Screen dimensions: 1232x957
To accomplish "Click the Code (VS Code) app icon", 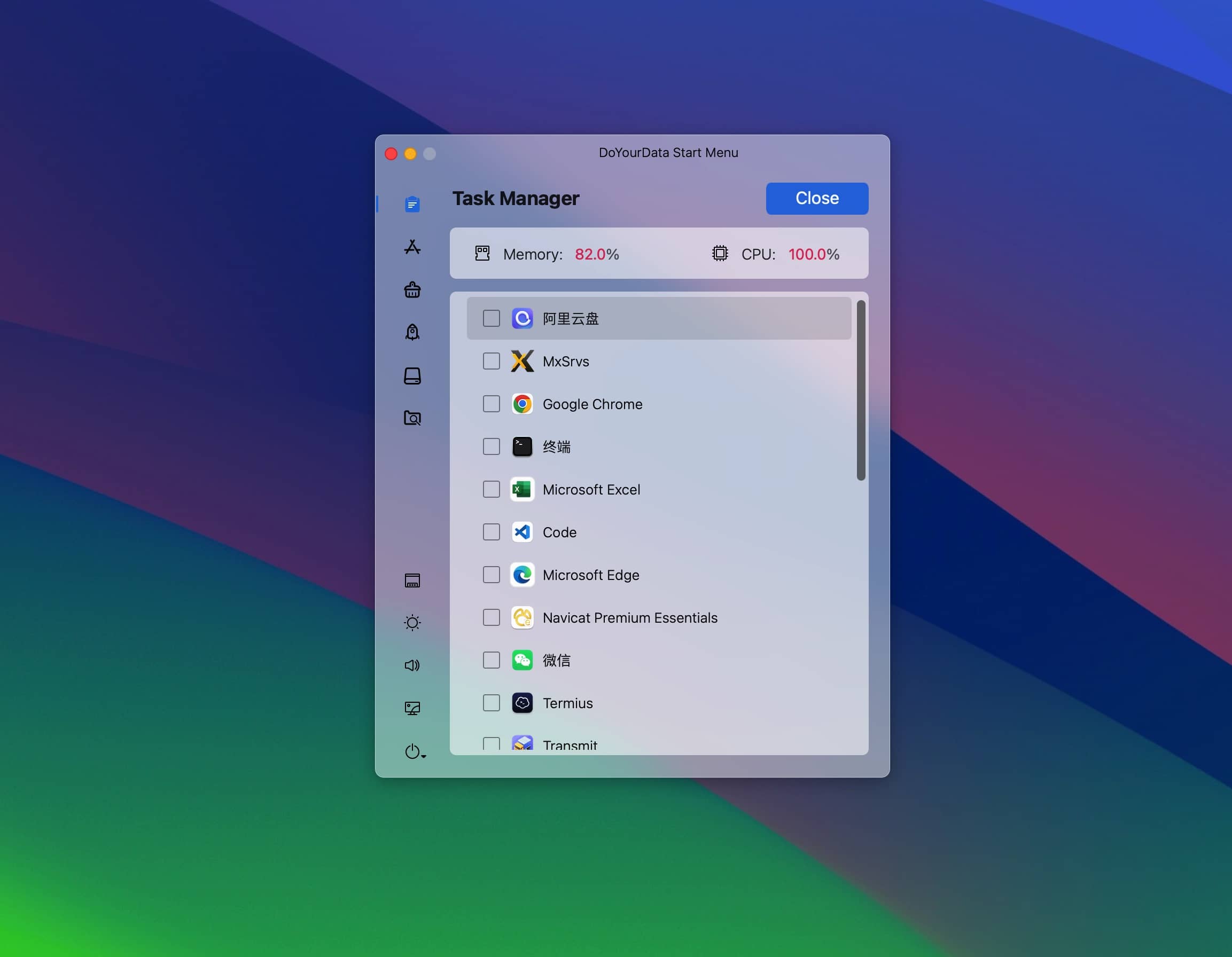I will tap(523, 532).
